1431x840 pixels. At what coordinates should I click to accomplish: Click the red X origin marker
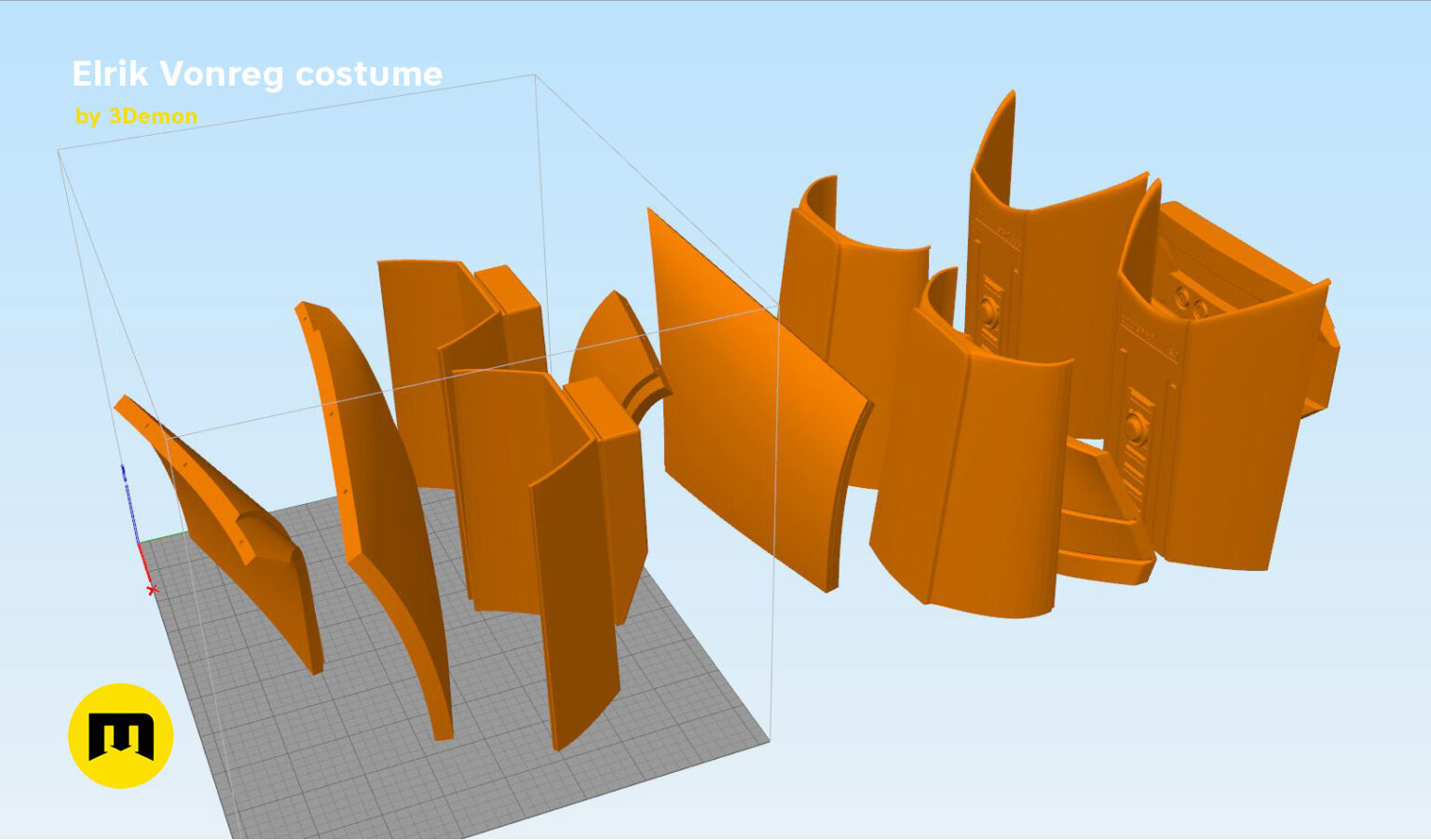153,590
